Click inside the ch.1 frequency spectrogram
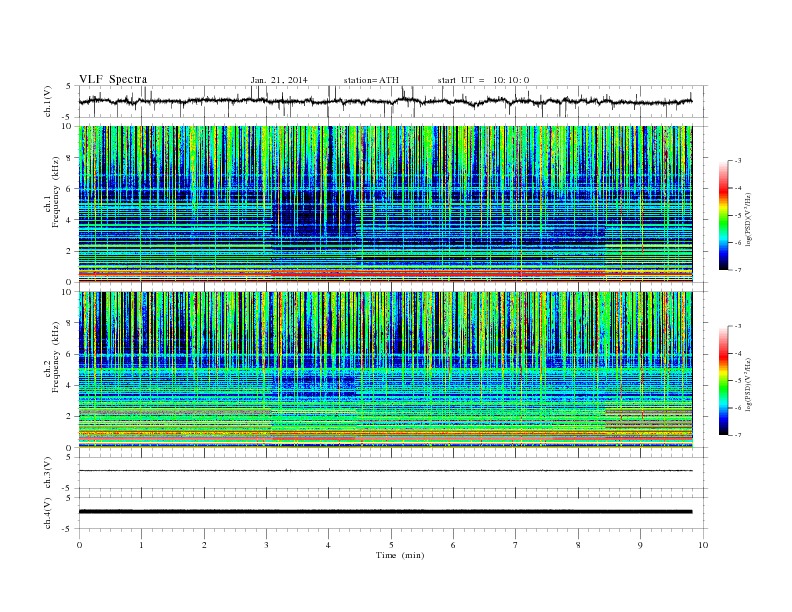 (385, 204)
